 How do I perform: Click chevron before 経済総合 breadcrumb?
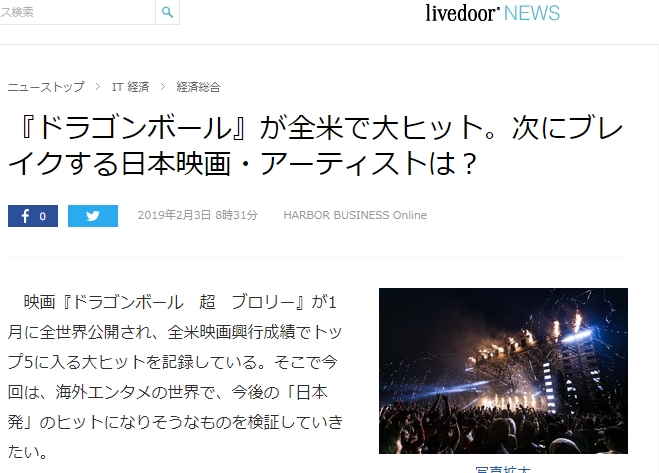(163, 87)
